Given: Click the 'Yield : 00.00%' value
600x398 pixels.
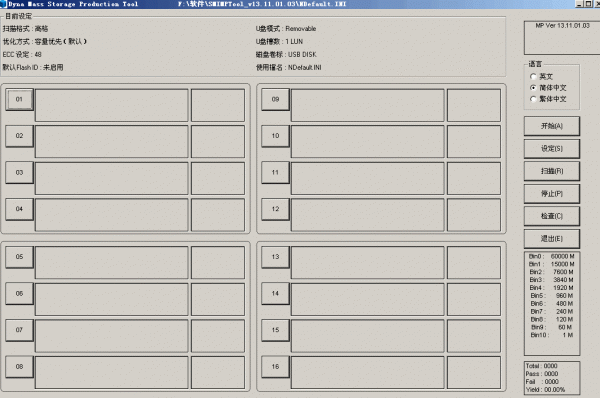Looking at the screenshot, I should pos(545,390).
